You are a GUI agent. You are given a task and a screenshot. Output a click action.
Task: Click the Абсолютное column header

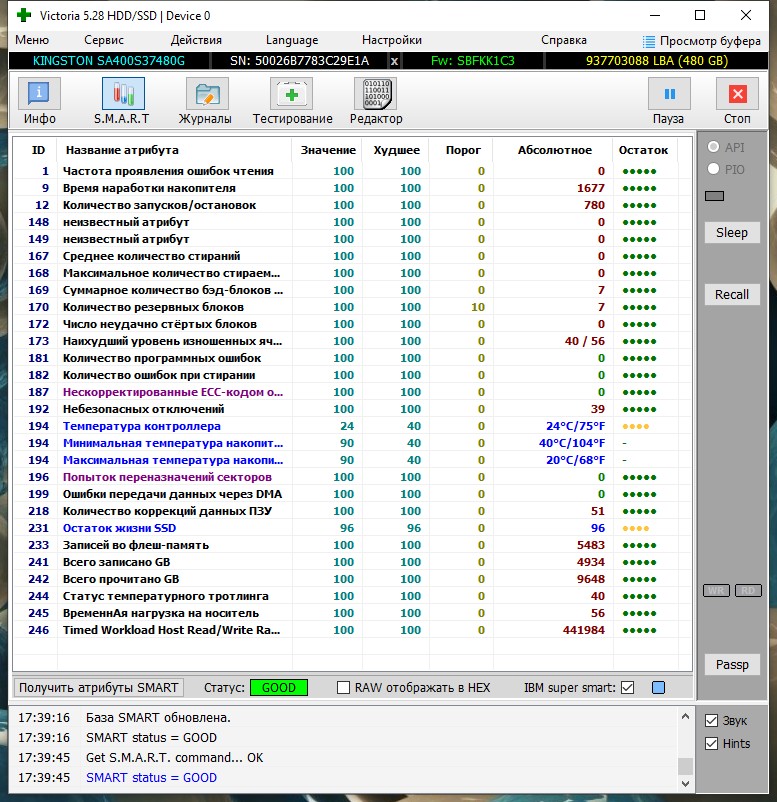click(x=554, y=150)
